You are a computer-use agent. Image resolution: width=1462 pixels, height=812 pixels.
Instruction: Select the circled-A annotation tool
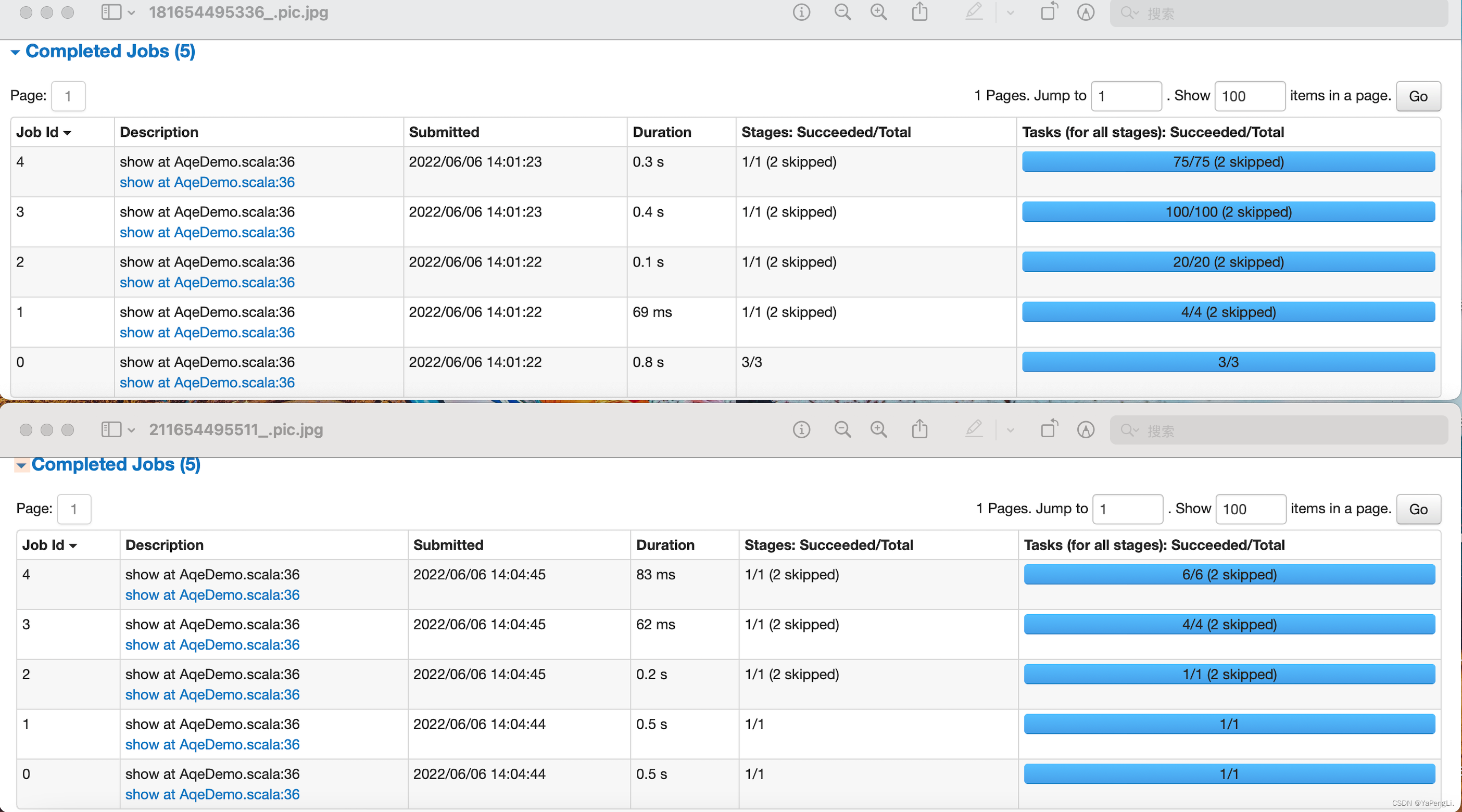(x=1086, y=12)
